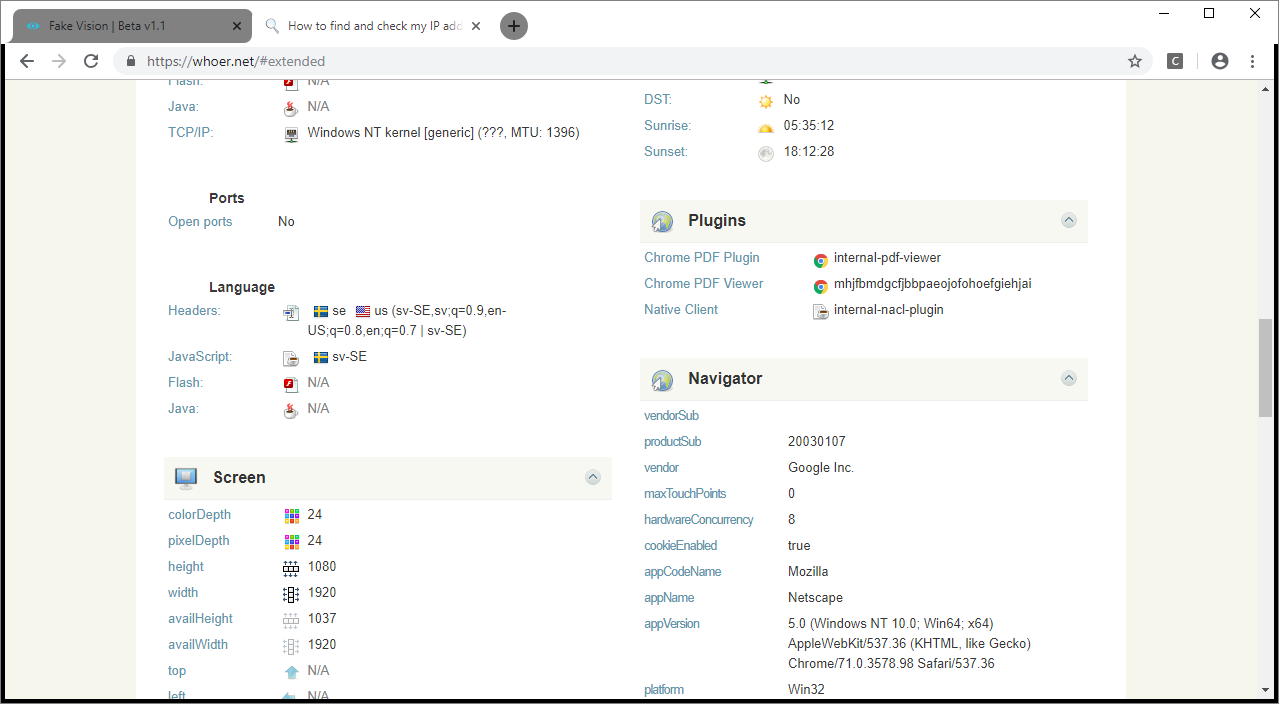Switch to the Fake Vision tab

[x=130, y=26]
